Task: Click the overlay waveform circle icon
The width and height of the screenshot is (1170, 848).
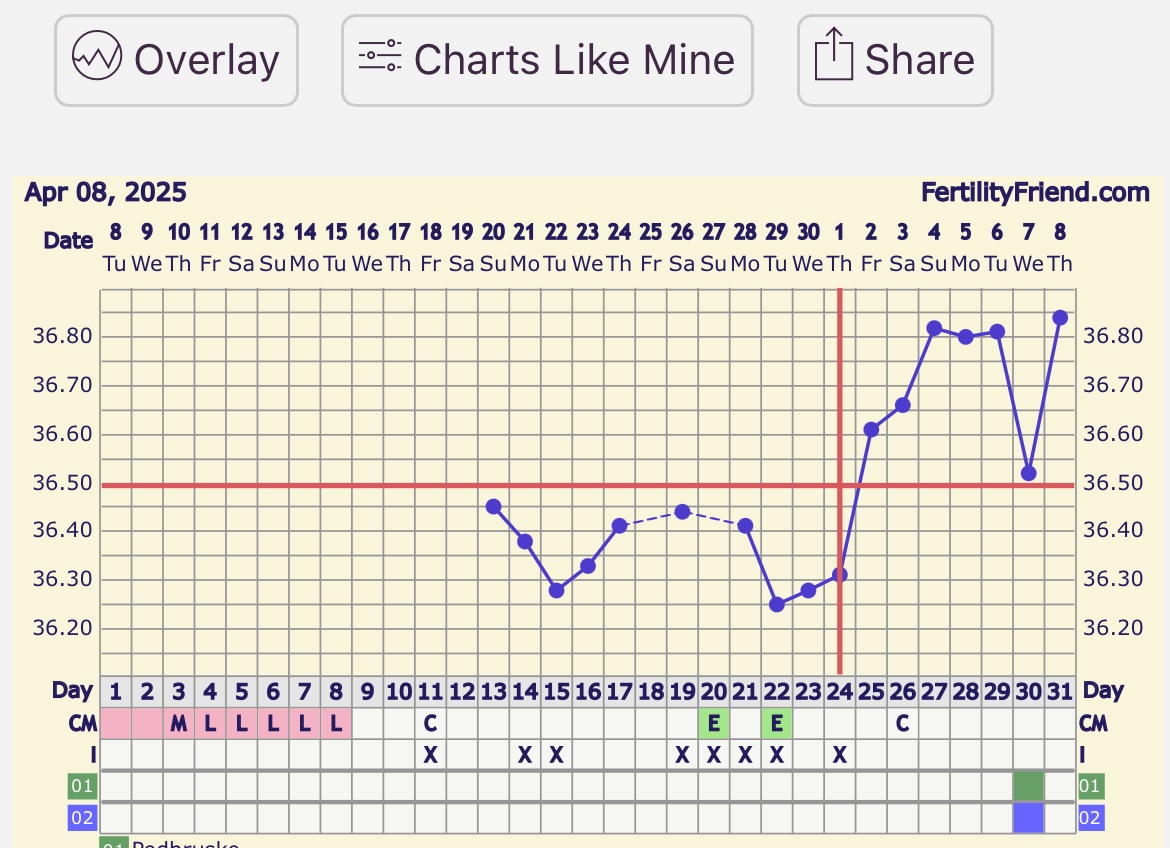Action: [97, 56]
